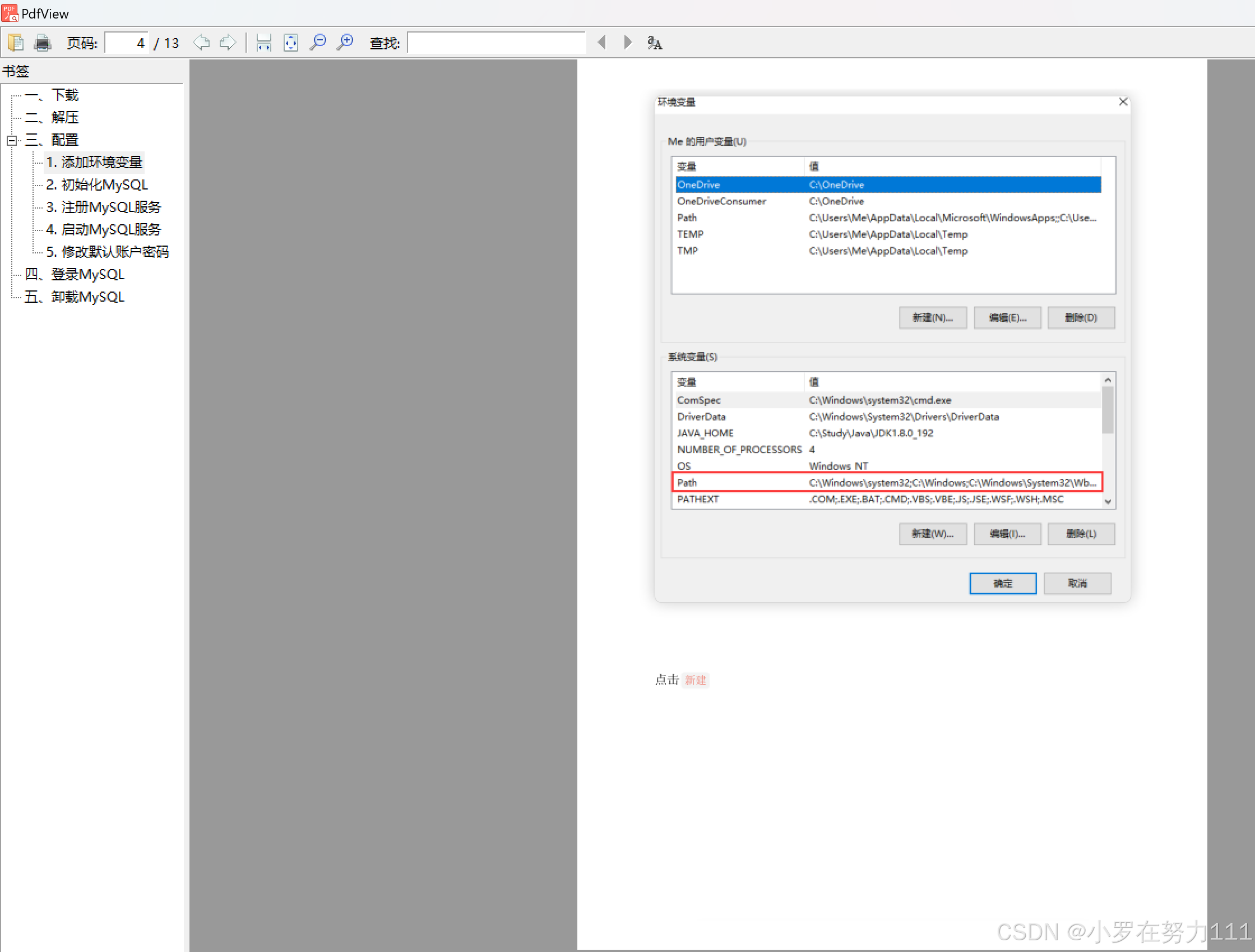The image size is (1255, 952).
Task: Click the page number input field
Action: tap(127, 43)
